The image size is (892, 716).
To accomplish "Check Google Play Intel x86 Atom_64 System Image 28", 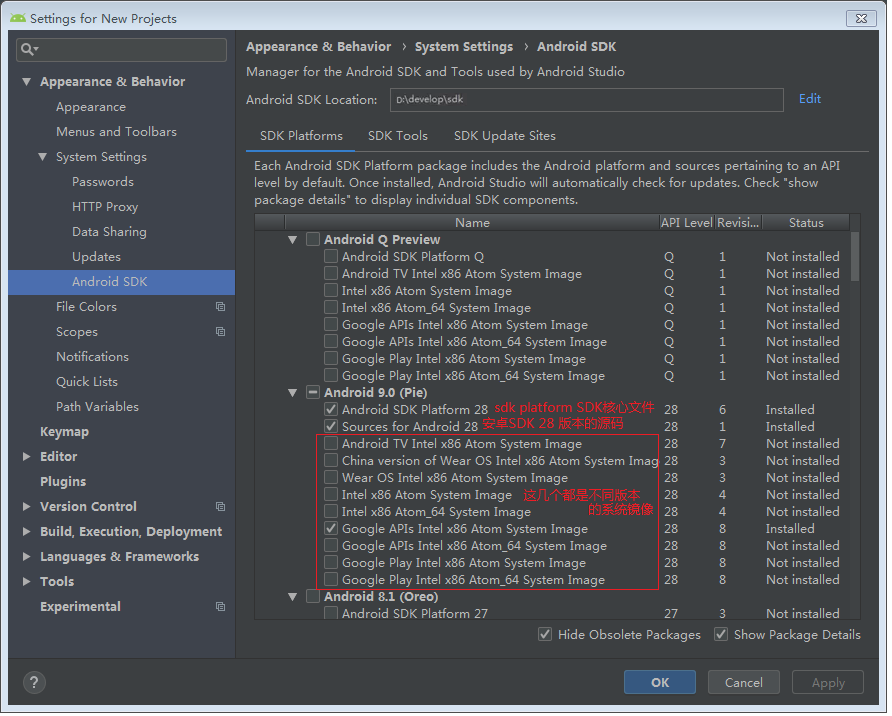I will pos(332,581).
